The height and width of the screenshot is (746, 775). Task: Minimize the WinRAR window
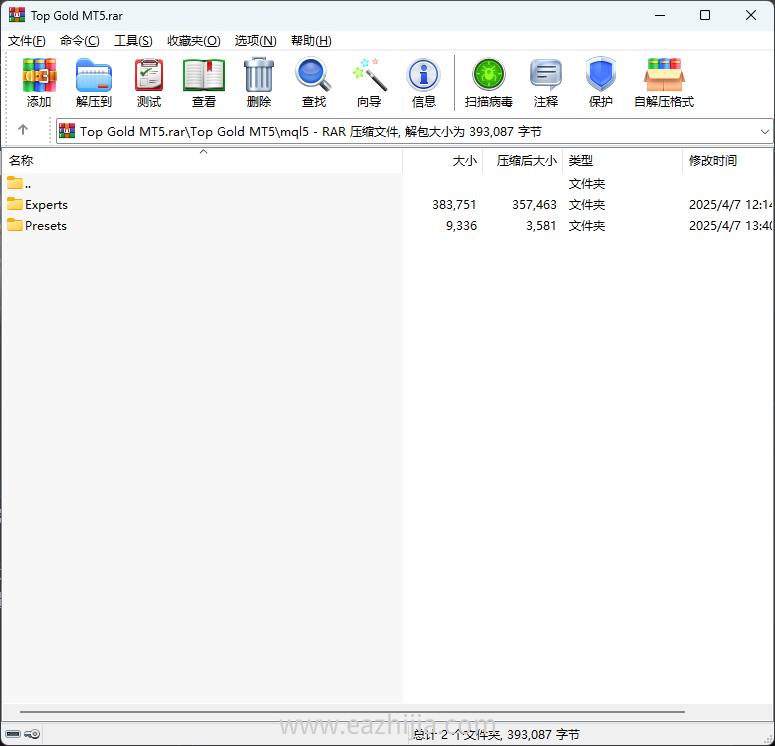click(660, 15)
